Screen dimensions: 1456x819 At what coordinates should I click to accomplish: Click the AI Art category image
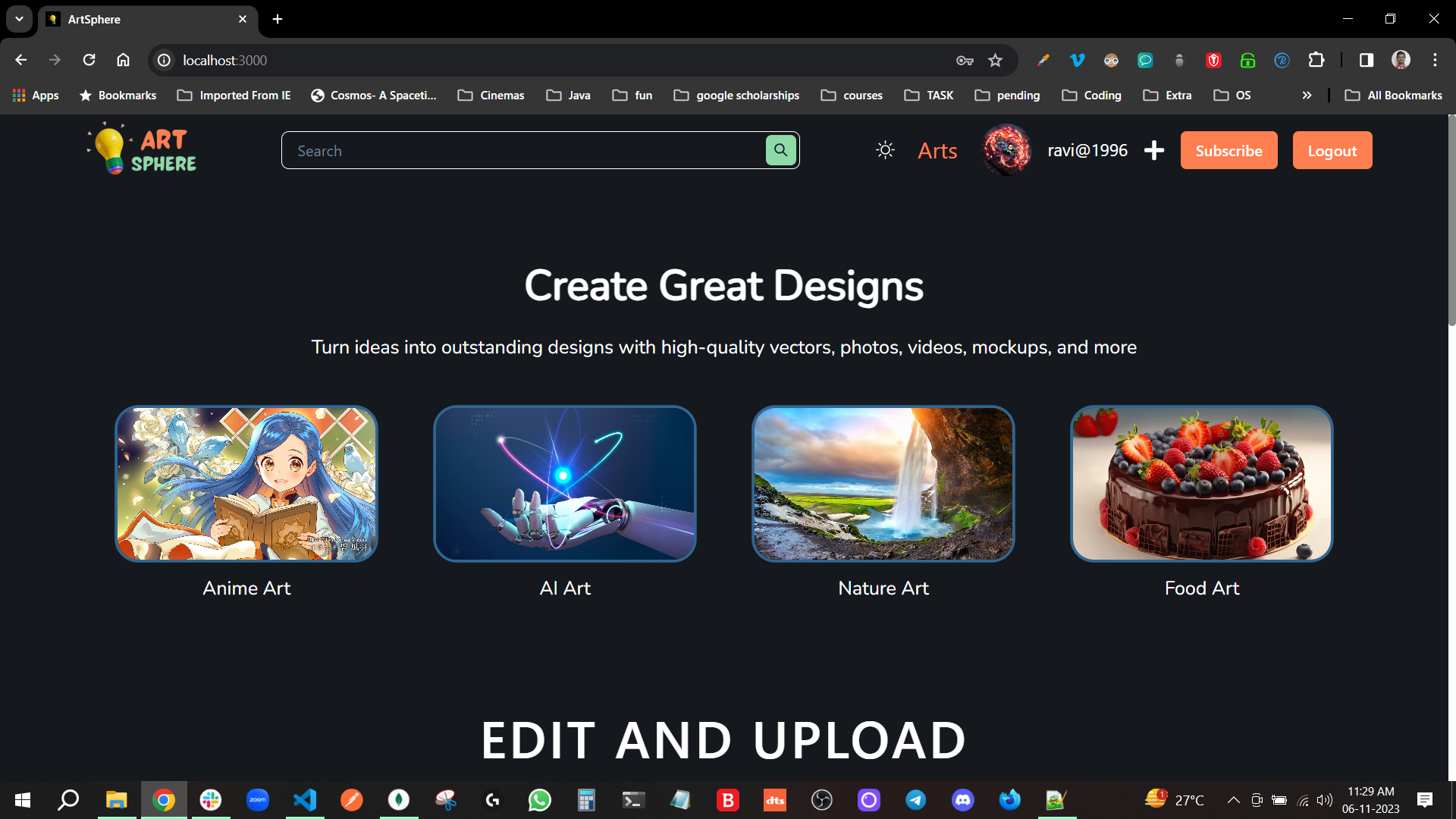[x=564, y=483]
